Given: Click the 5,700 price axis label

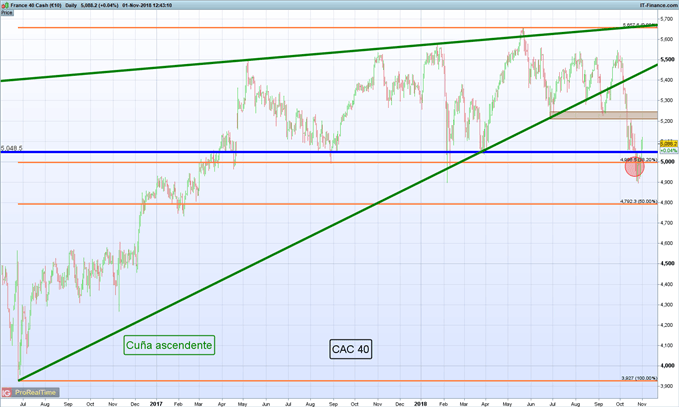Looking at the screenshot, I should click(x=667, y=19).
